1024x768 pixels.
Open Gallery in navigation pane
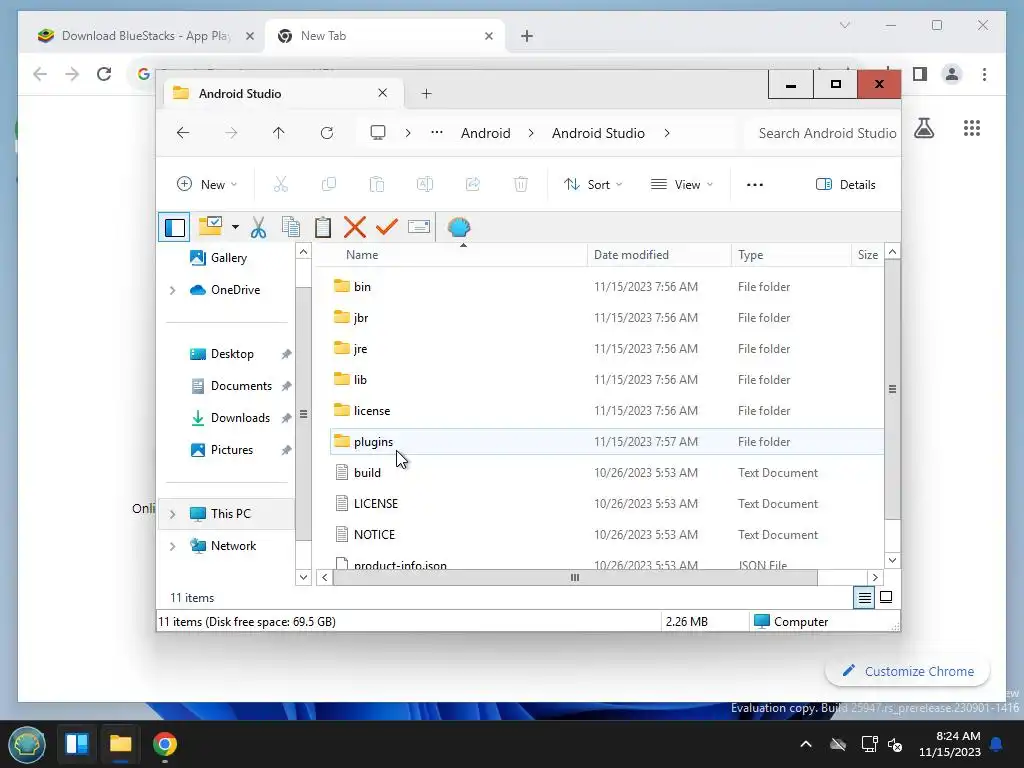219,258
